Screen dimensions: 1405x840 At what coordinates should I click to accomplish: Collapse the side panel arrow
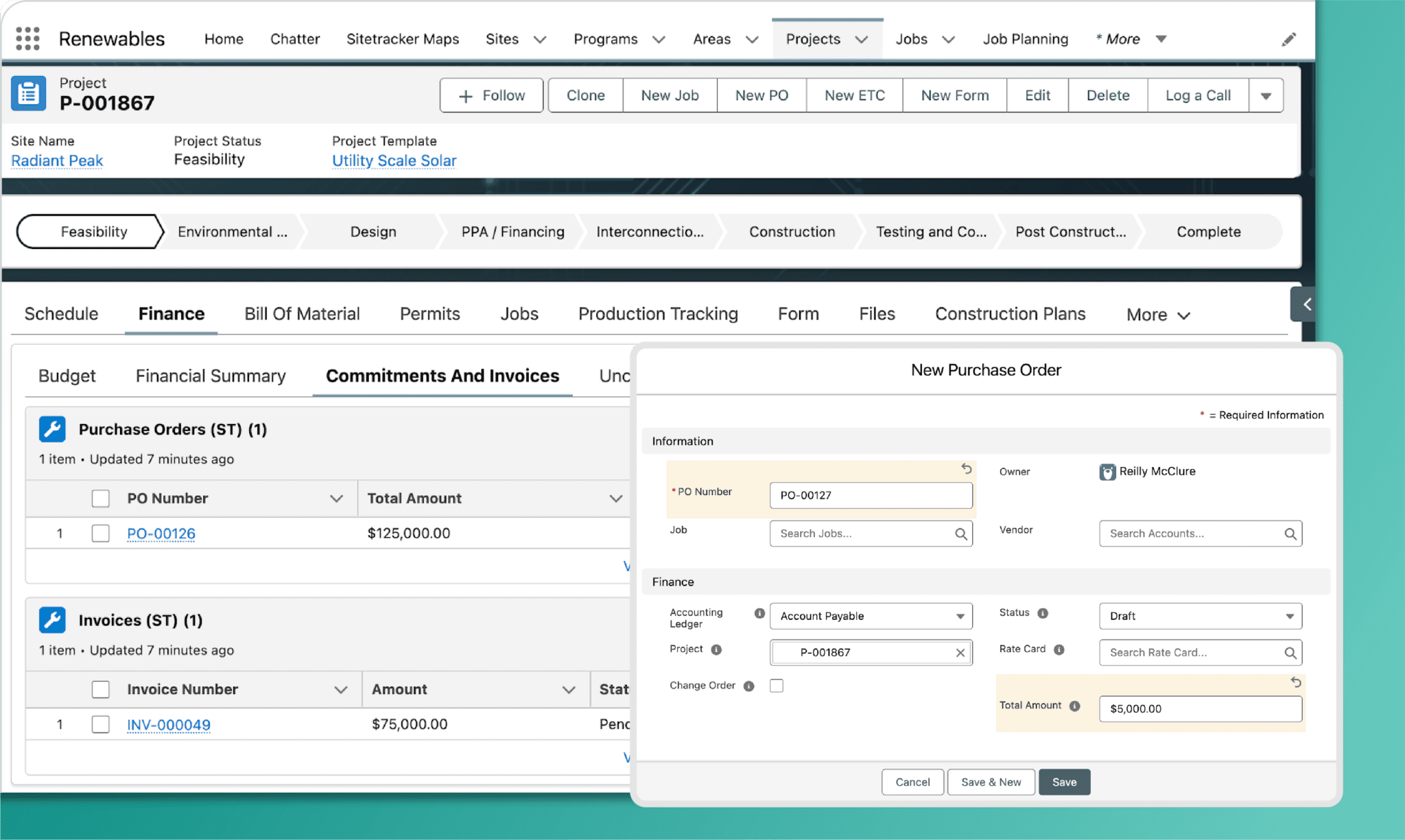(1304, 304)
